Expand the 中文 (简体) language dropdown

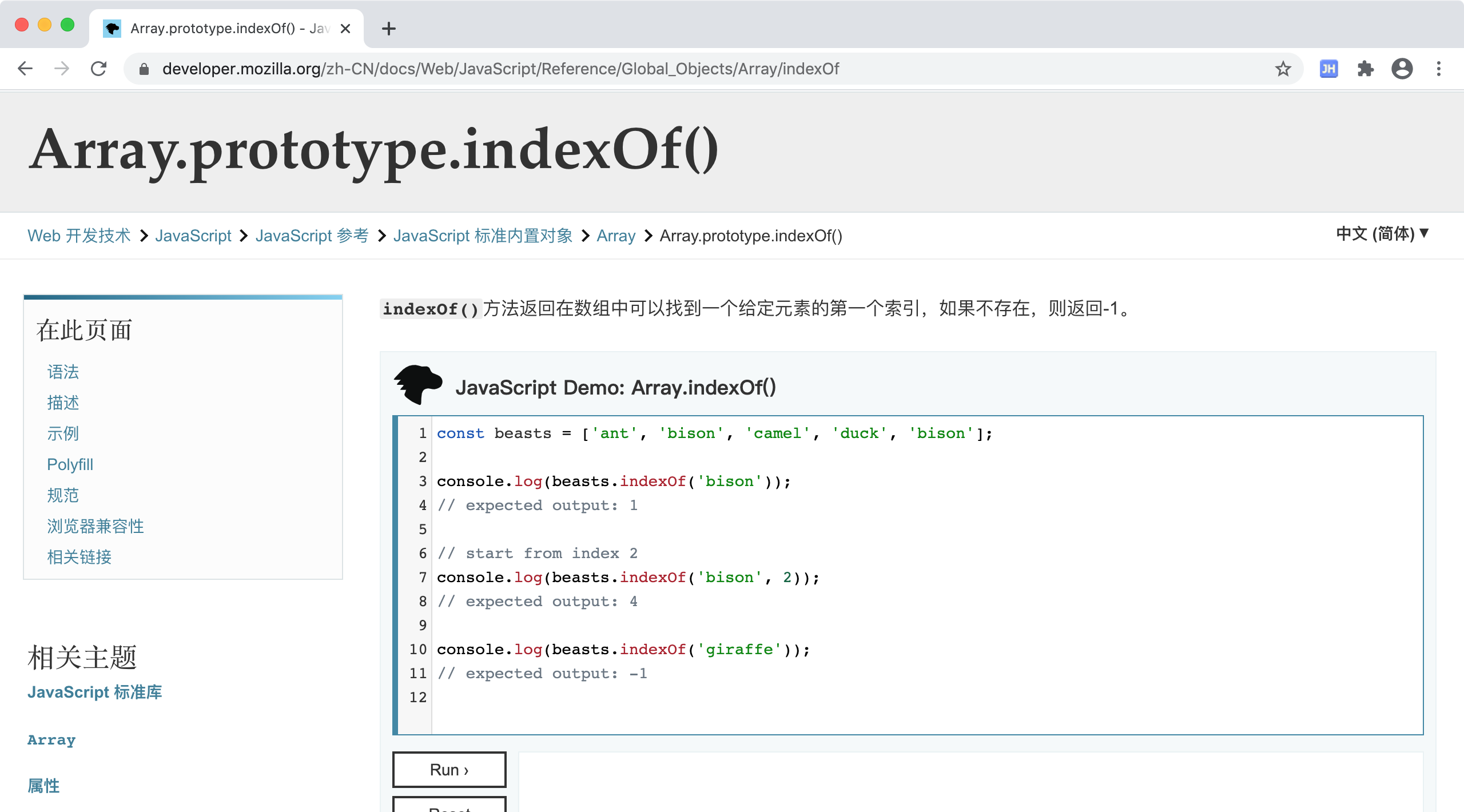pos(1382,233)
